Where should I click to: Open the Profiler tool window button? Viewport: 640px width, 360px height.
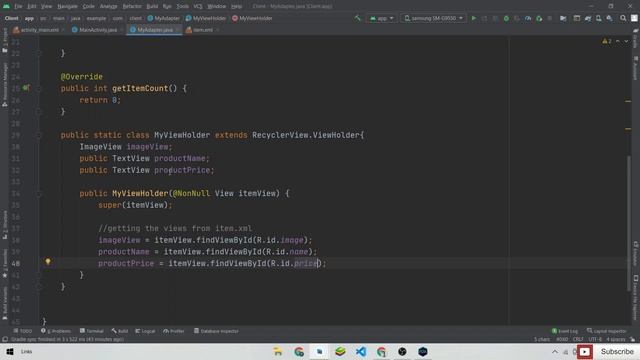173,331
